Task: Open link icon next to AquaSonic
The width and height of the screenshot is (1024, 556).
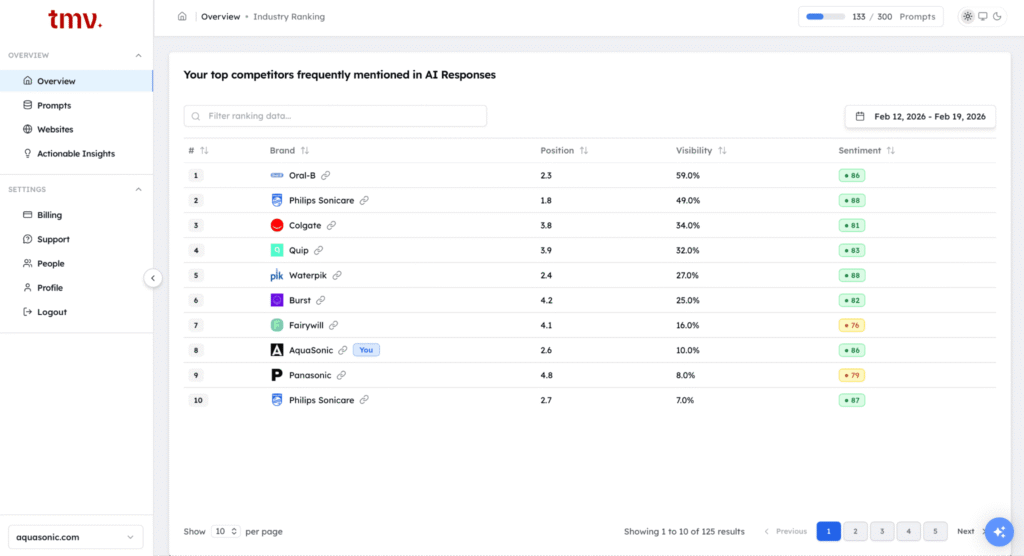Action: 343,350
